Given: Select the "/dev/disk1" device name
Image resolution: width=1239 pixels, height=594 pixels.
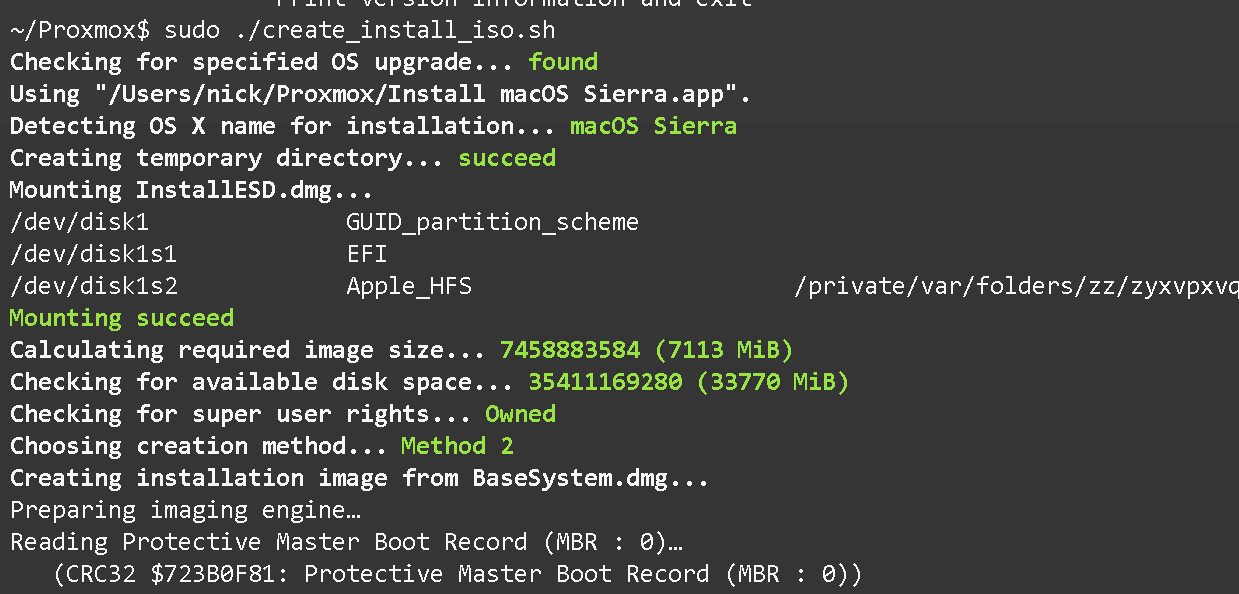Looking at the screenshot, I should point(80,222).
